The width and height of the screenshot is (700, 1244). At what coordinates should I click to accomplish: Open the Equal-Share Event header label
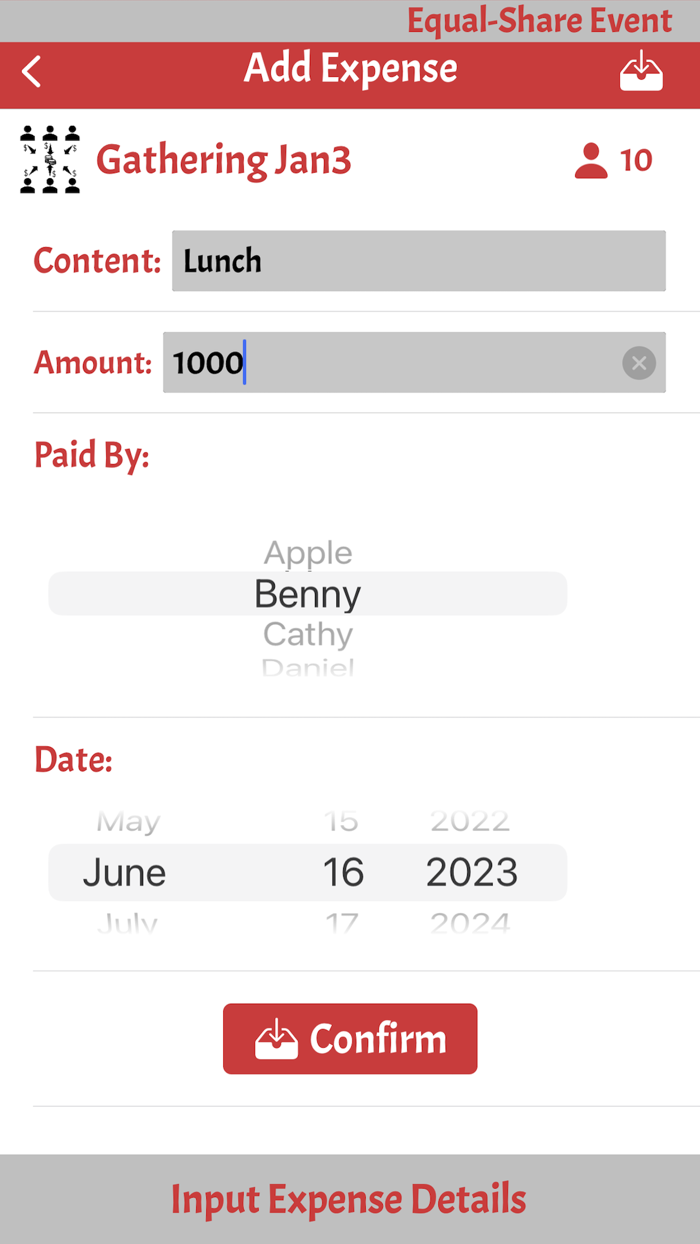click(x=540, y=20)
